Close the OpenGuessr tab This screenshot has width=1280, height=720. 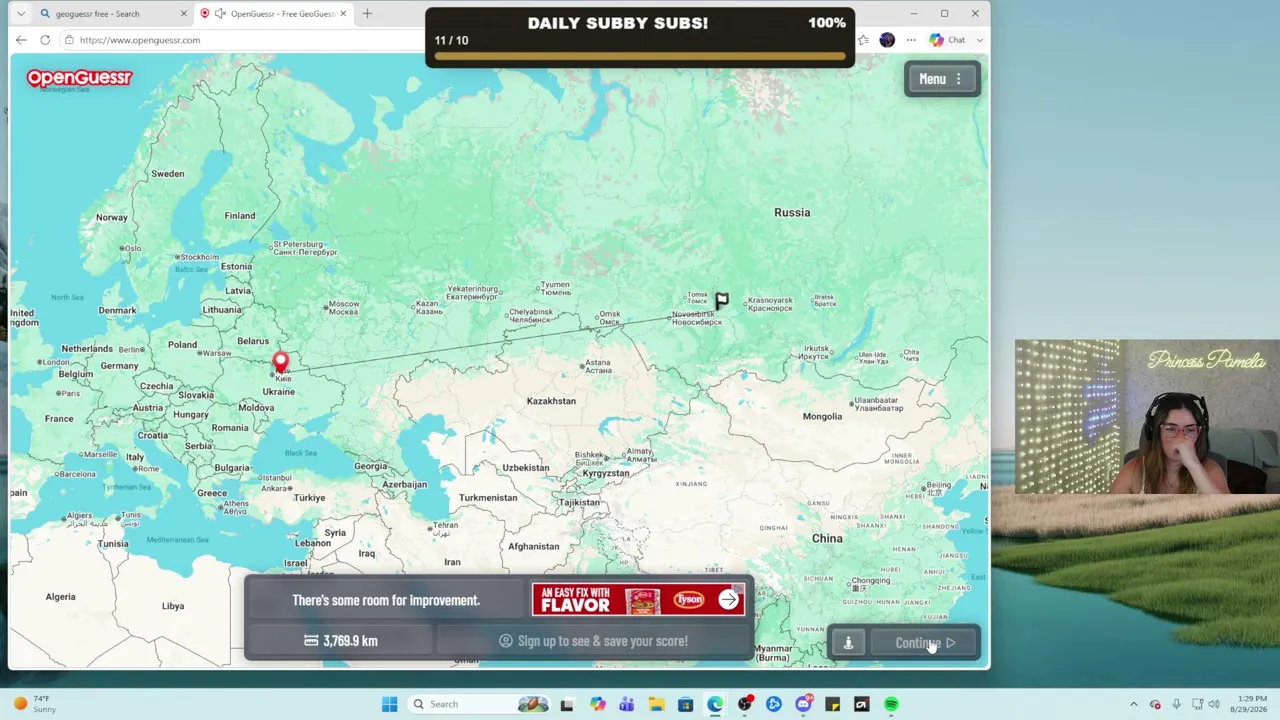click(x=343, y=14)
